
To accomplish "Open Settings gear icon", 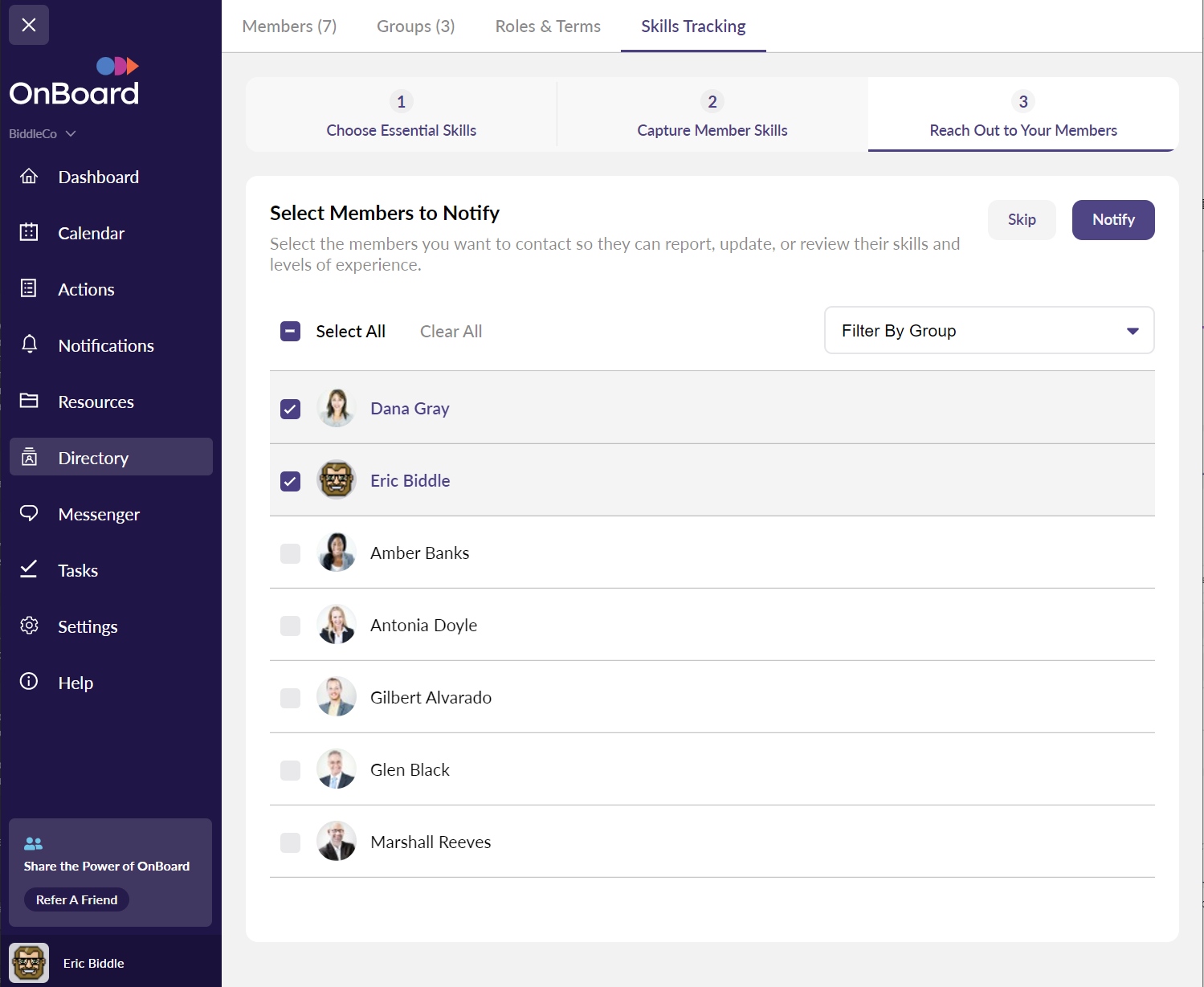I will click(29, 626).
